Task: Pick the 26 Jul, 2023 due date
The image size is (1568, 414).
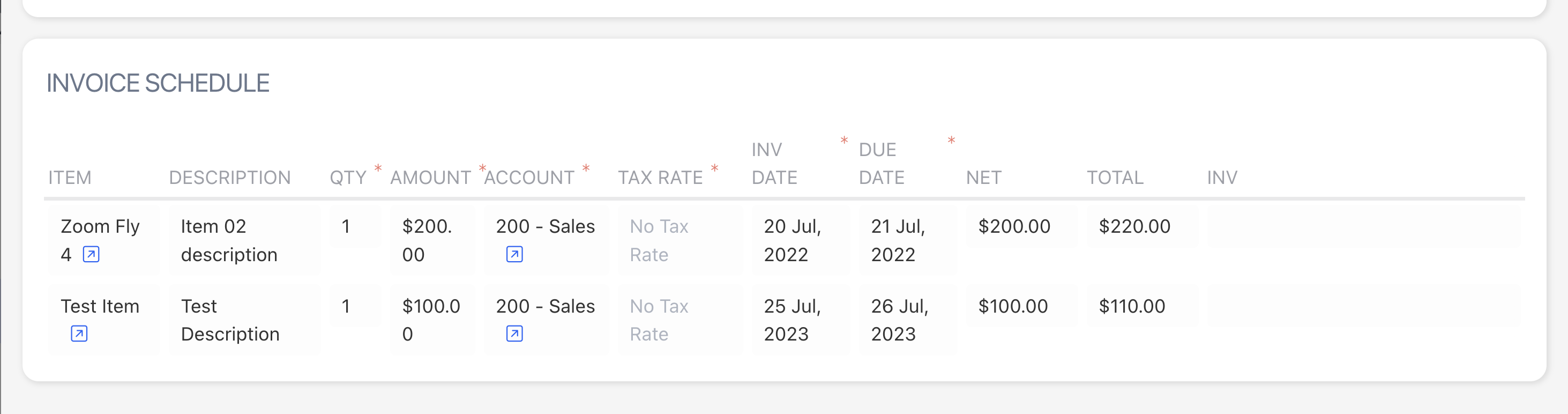Action: pyautogui.click(x=906, y=320)
